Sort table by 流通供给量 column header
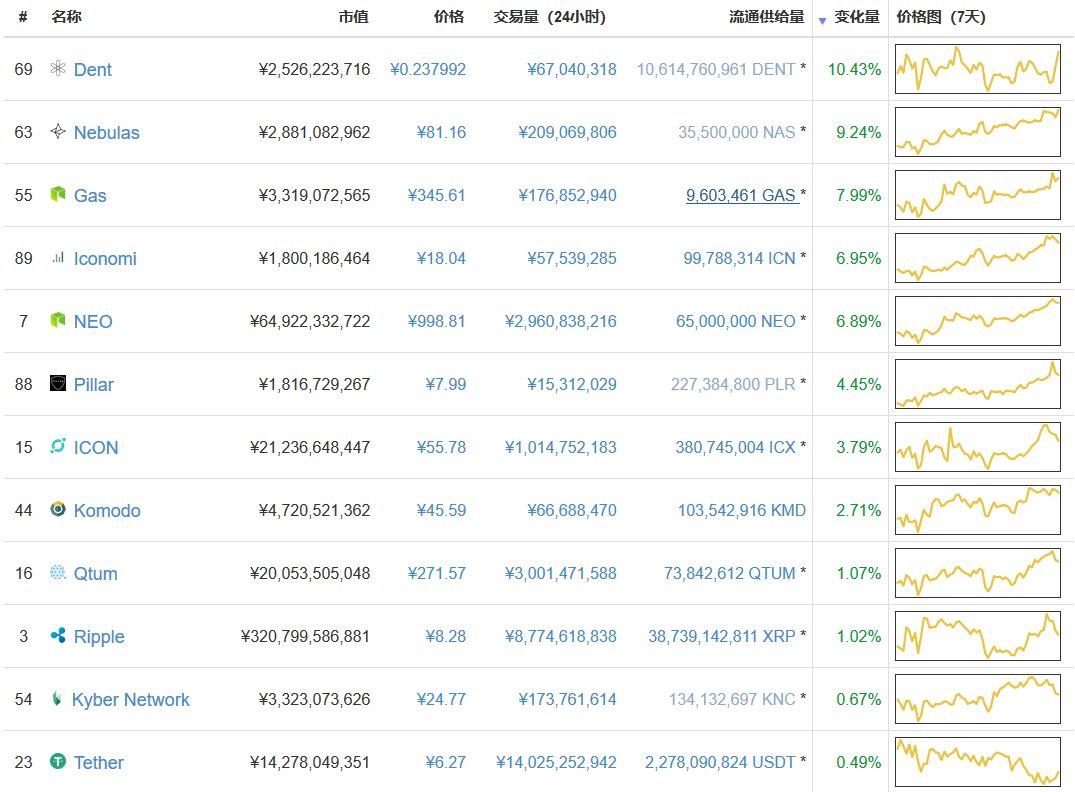The height and width of the screenshot is (792, 1075). (x=766, y=16)
